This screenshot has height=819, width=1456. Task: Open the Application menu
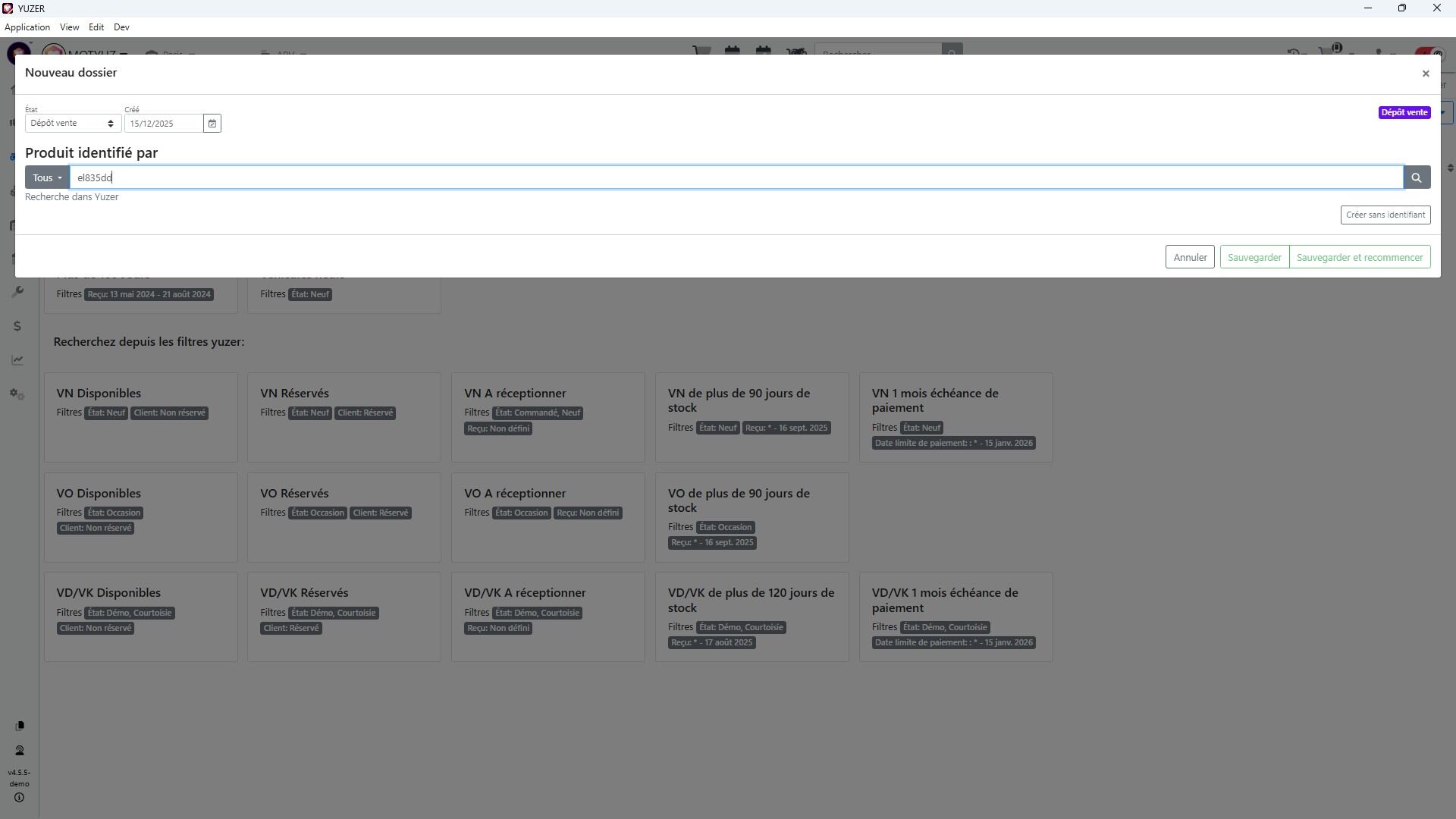coord(27,27)
